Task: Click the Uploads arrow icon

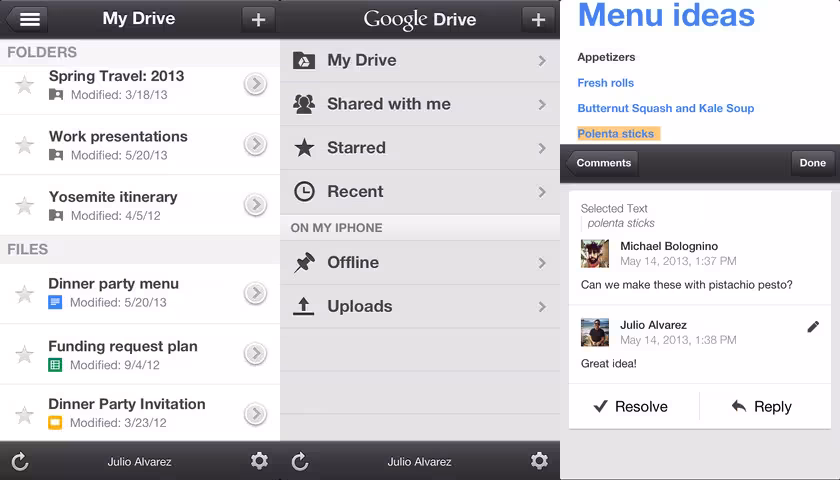Action: (x=304, y=306)
